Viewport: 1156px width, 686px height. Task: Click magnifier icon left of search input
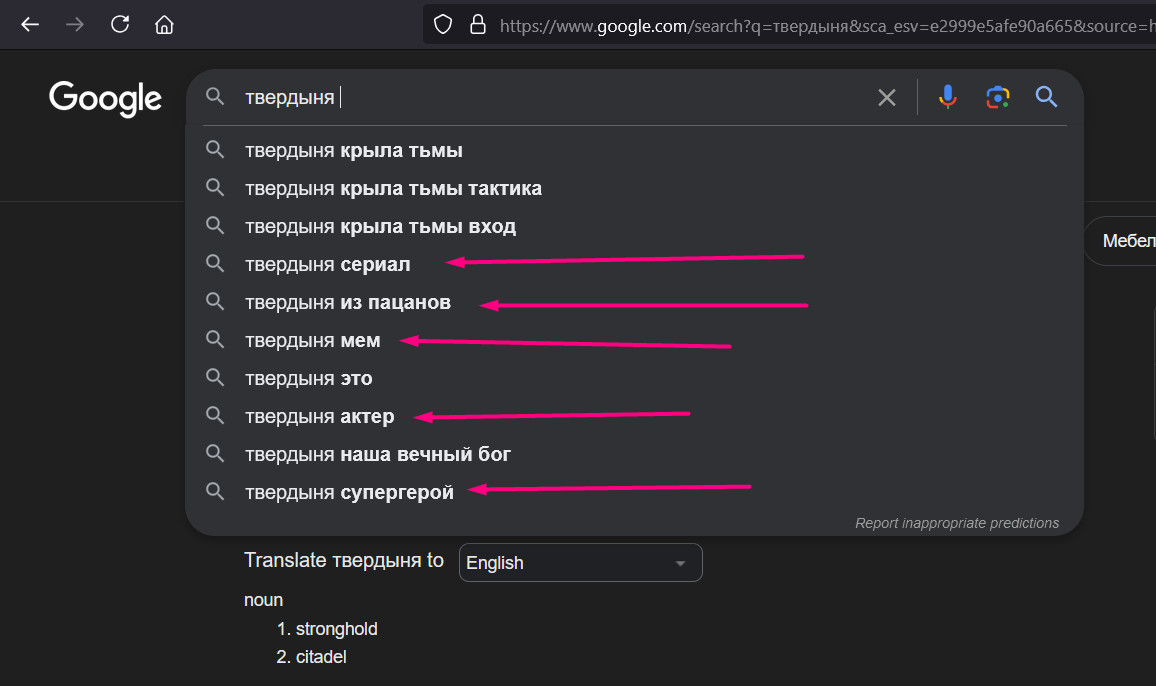pos(215,96)
